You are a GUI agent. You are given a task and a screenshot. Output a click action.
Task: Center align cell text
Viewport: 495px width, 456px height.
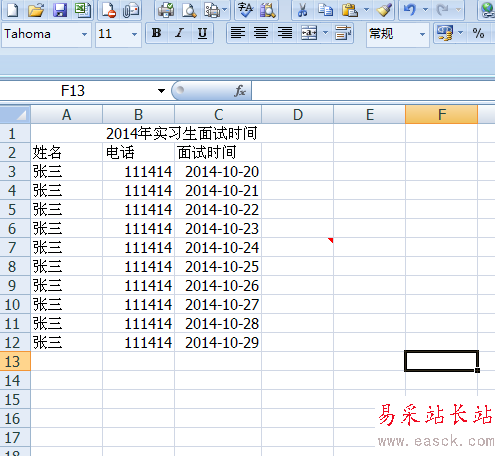[x=261, y=33]
